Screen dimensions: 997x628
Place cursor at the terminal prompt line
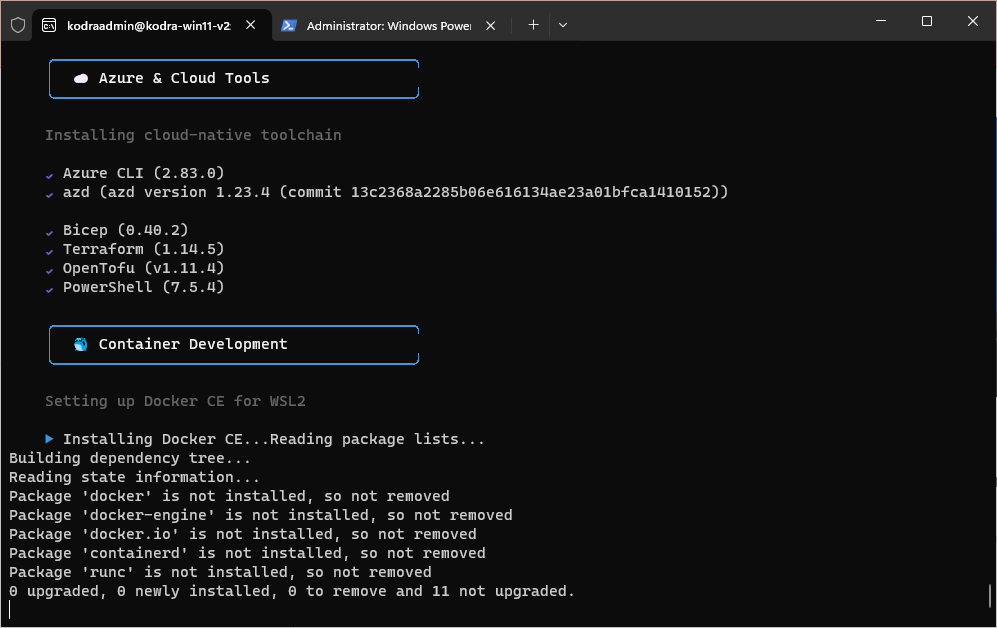11,608
